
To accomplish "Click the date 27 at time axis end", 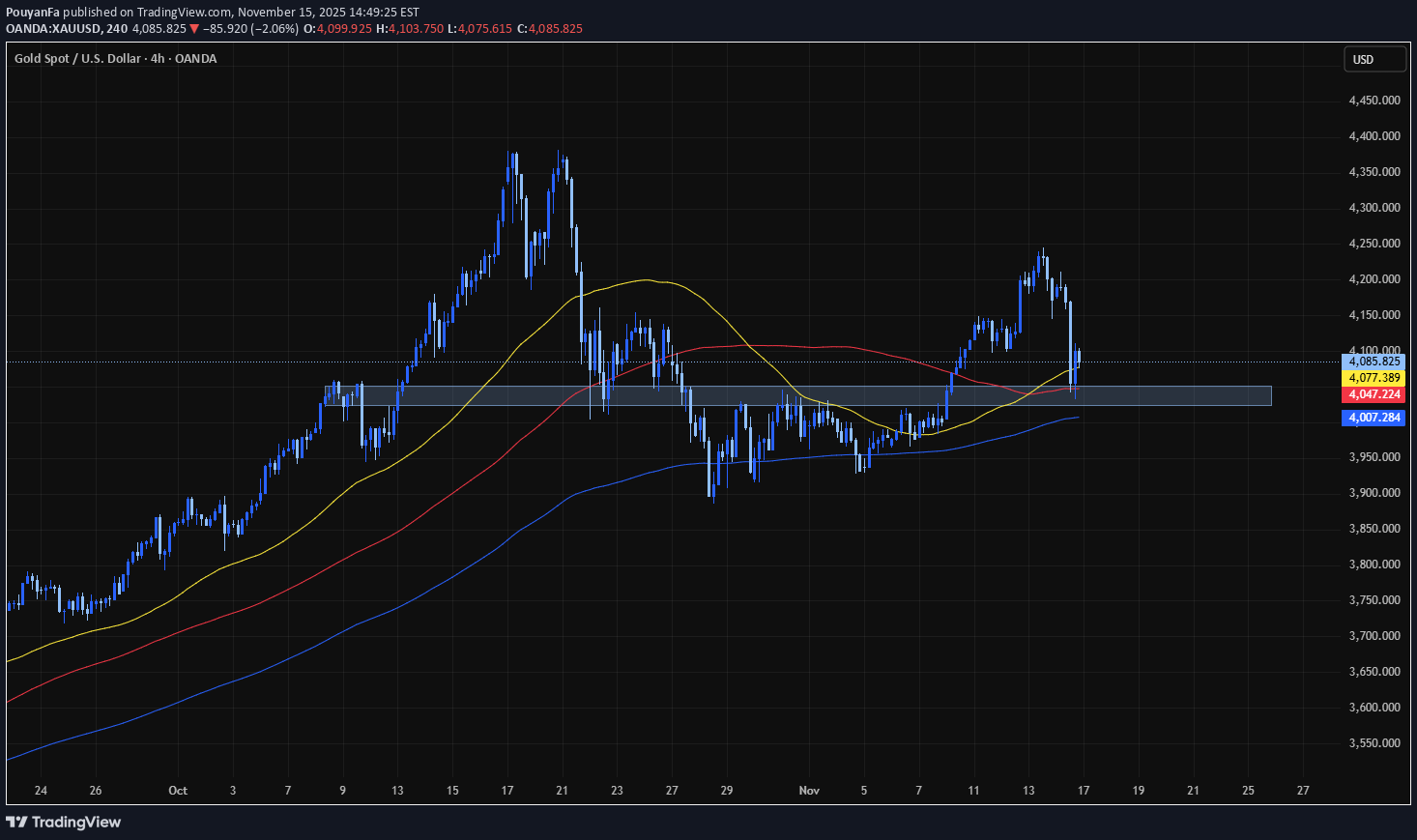I will click(1303, 791).
